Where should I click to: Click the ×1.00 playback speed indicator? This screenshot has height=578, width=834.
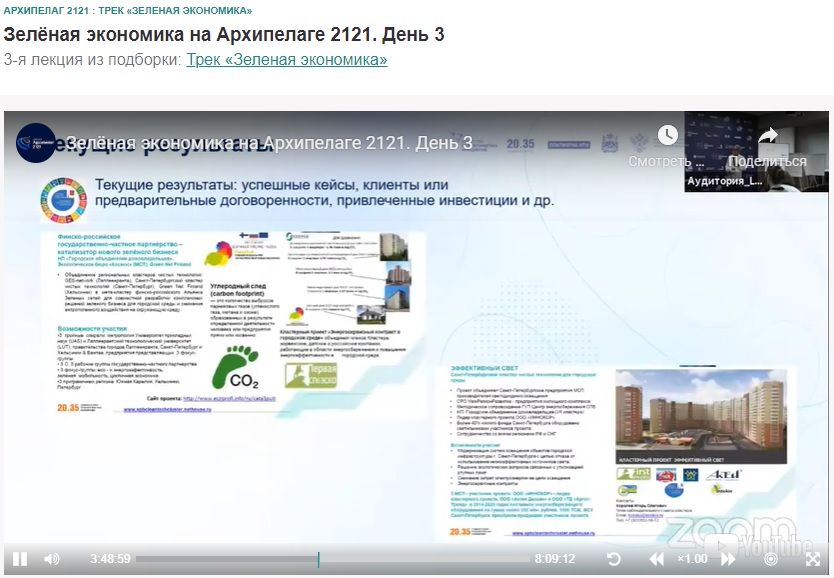point(692,559)
